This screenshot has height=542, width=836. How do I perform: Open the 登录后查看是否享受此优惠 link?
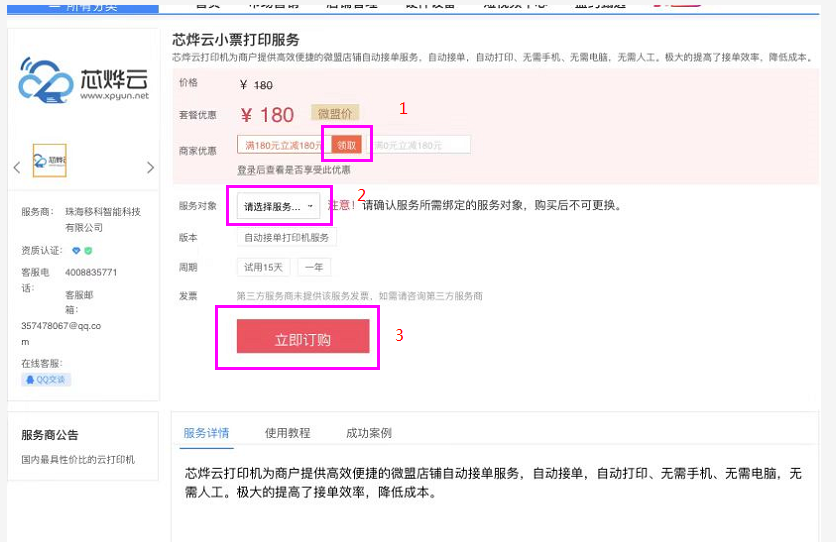(x=294, y=169)
